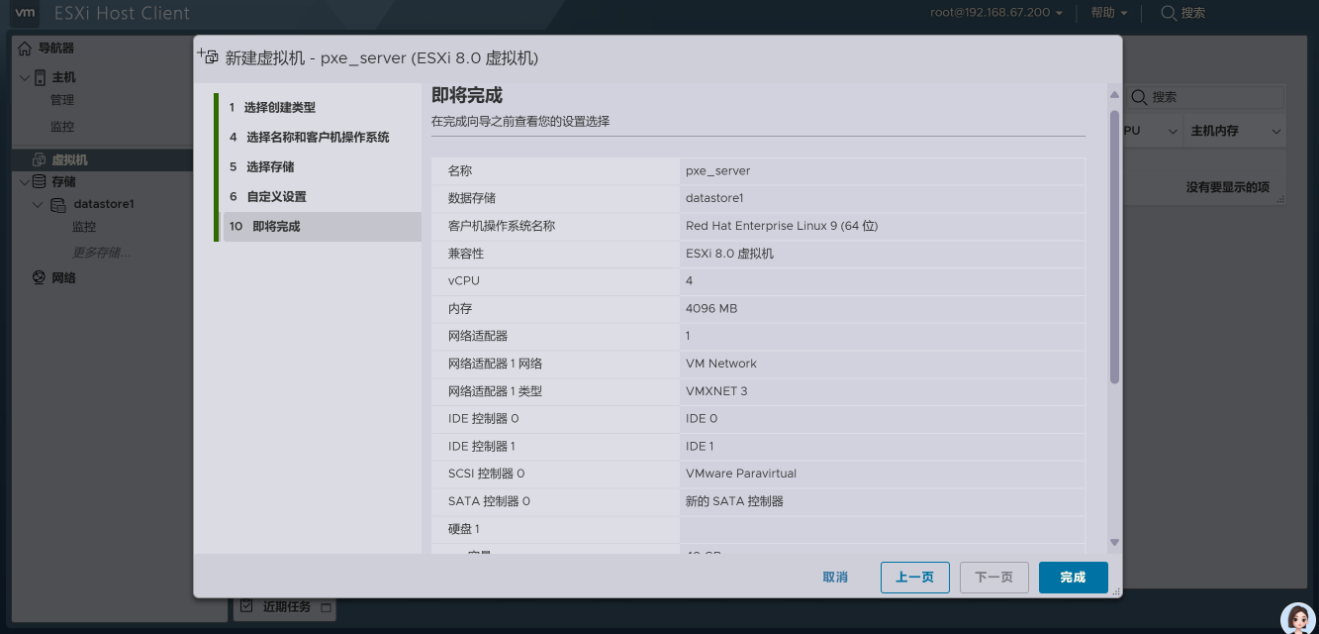Click Red Hat Enterprise Linux 9 value

(782, 226)
